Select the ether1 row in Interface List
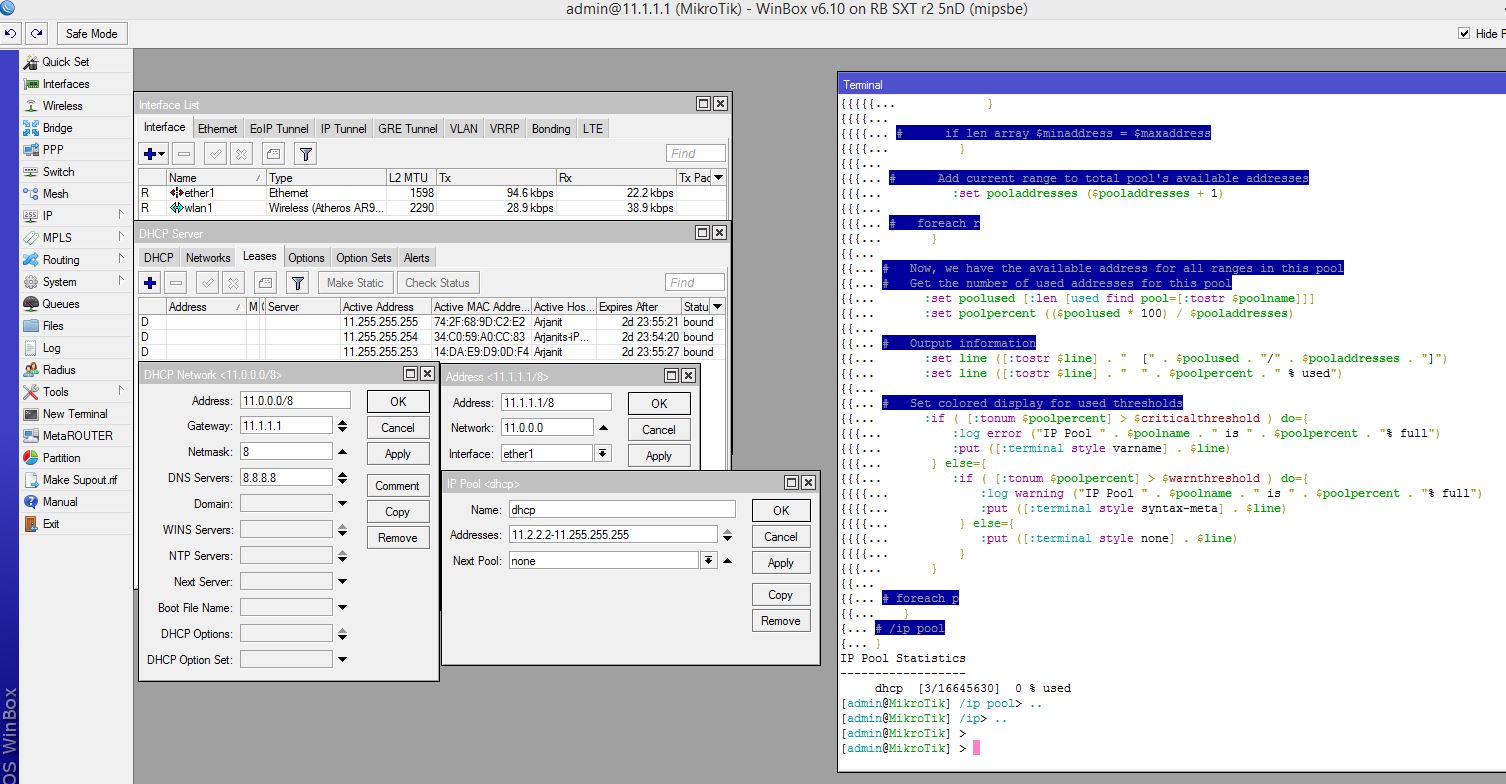Screen dimensions: 1506x784 coord(432,193)
